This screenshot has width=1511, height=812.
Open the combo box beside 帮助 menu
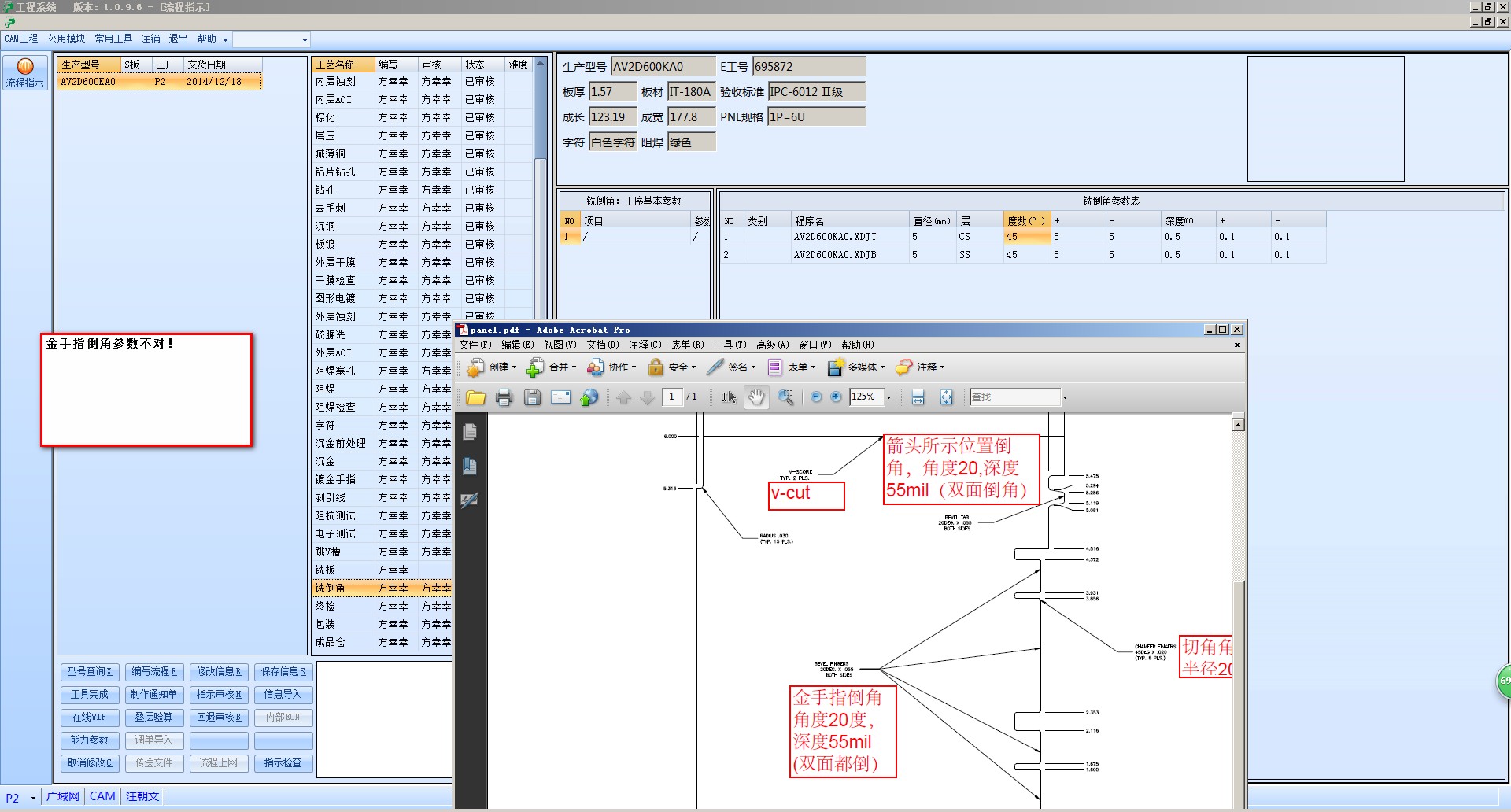click(x=305, y=40)
